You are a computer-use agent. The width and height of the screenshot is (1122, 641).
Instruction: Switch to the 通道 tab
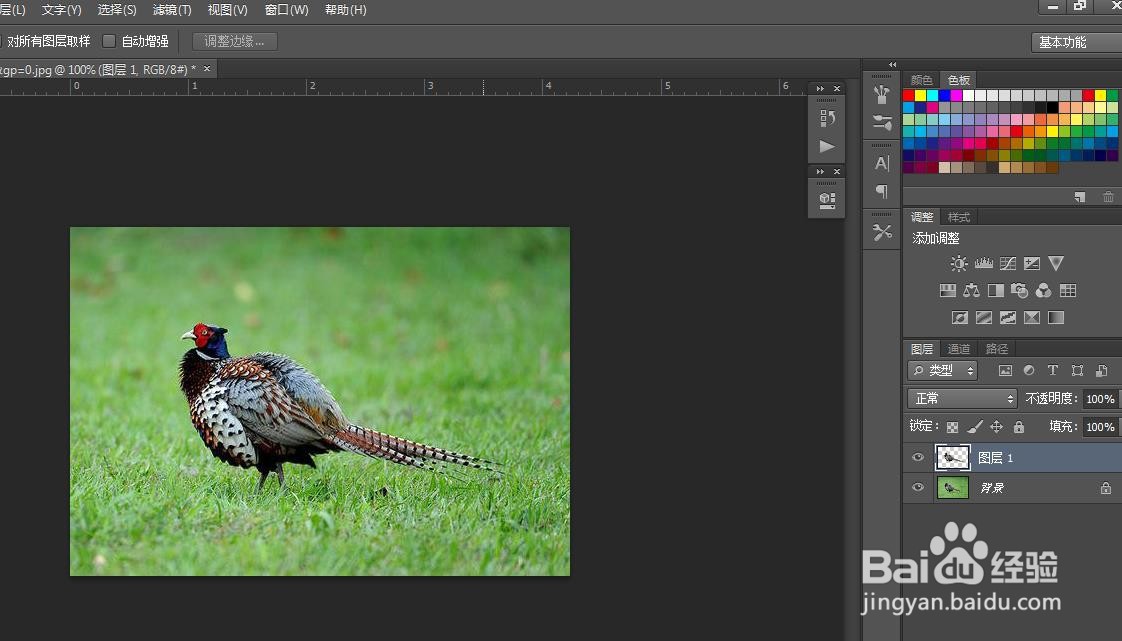pos(959,349)
